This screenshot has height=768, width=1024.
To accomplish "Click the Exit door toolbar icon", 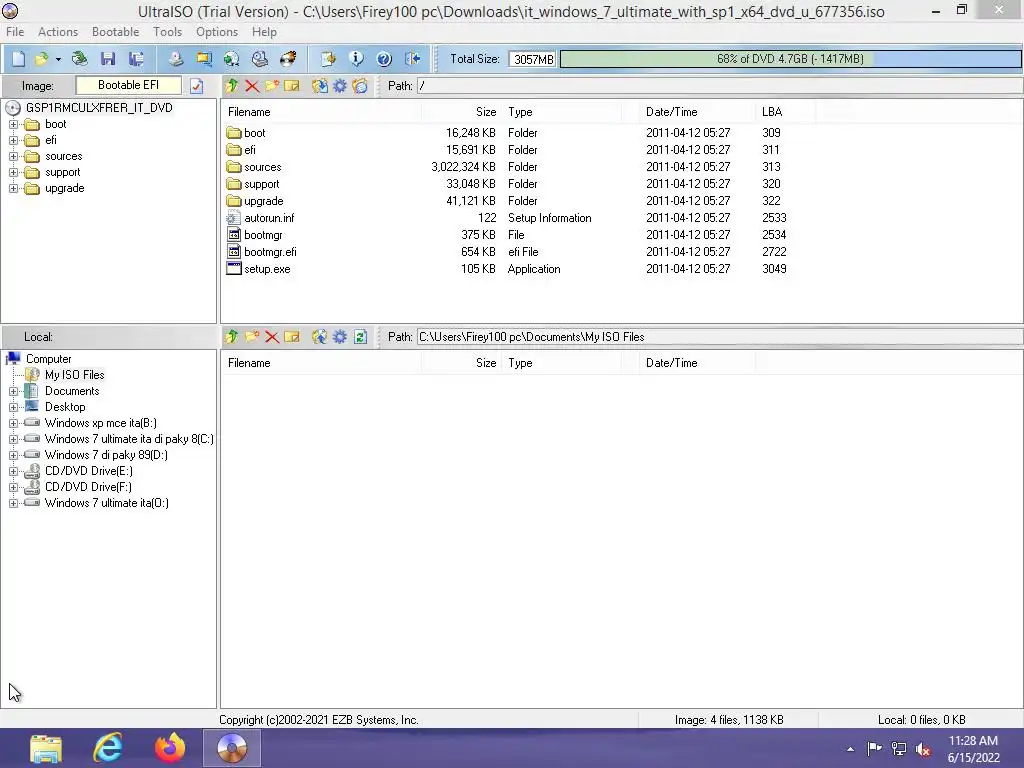I will 412,59.
